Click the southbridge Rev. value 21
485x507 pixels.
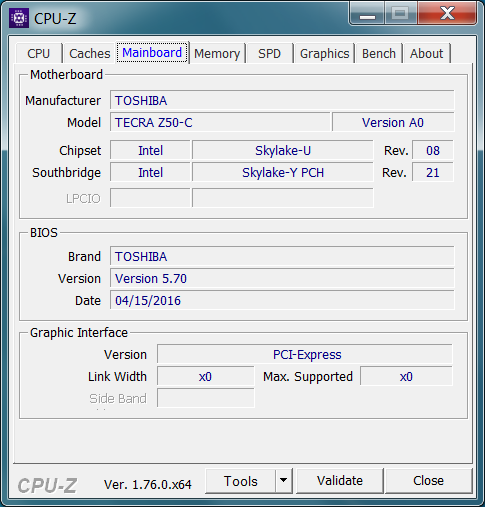click(x=433, y=172)
